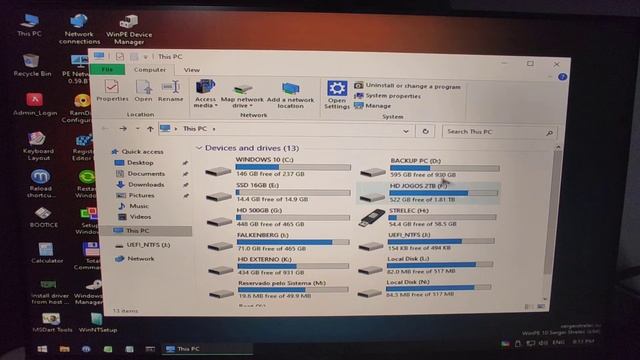
Task: Select Local Disk (N:) drive
Action: pos(424,288)
